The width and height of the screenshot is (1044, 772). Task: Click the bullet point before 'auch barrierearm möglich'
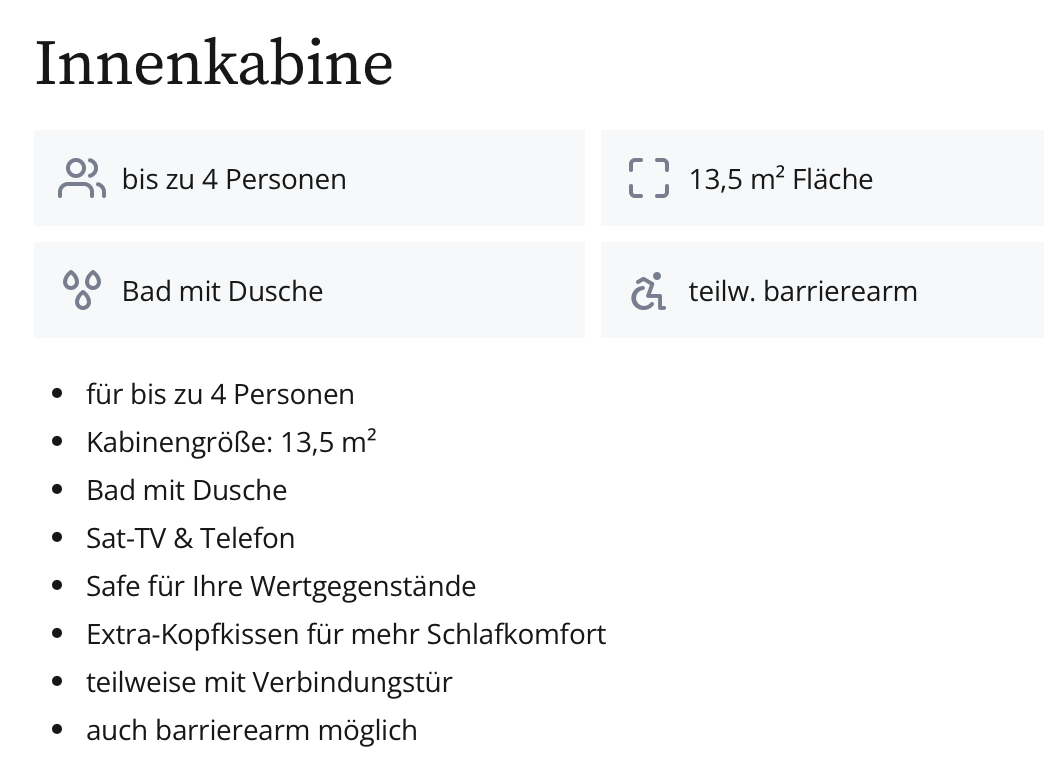(x=57, y=731)
